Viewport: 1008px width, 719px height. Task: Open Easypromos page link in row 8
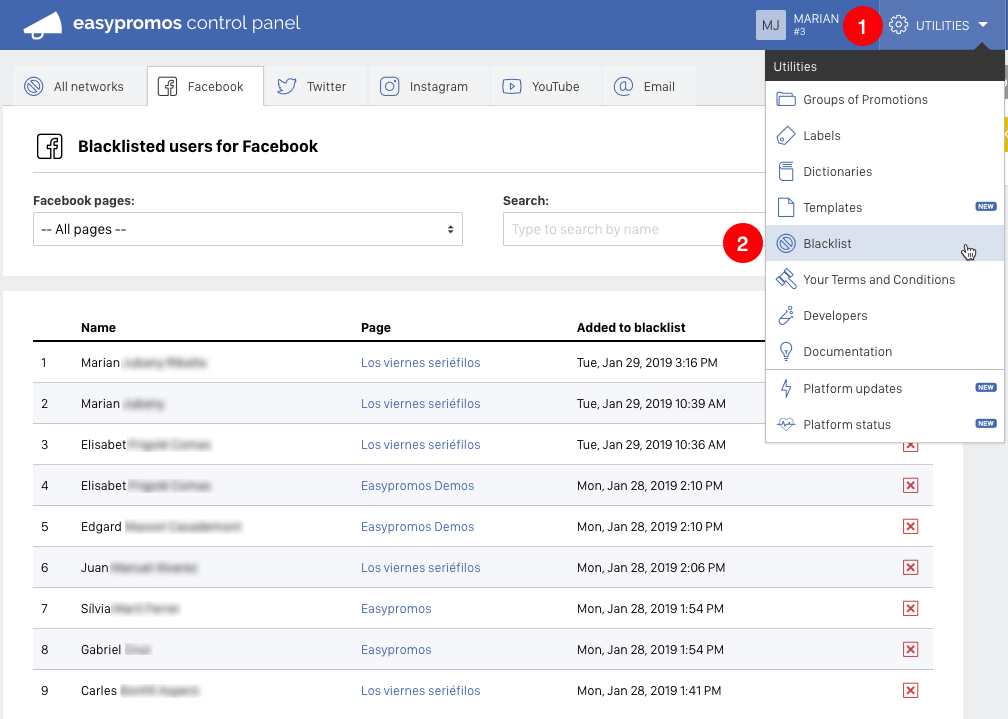396,650
